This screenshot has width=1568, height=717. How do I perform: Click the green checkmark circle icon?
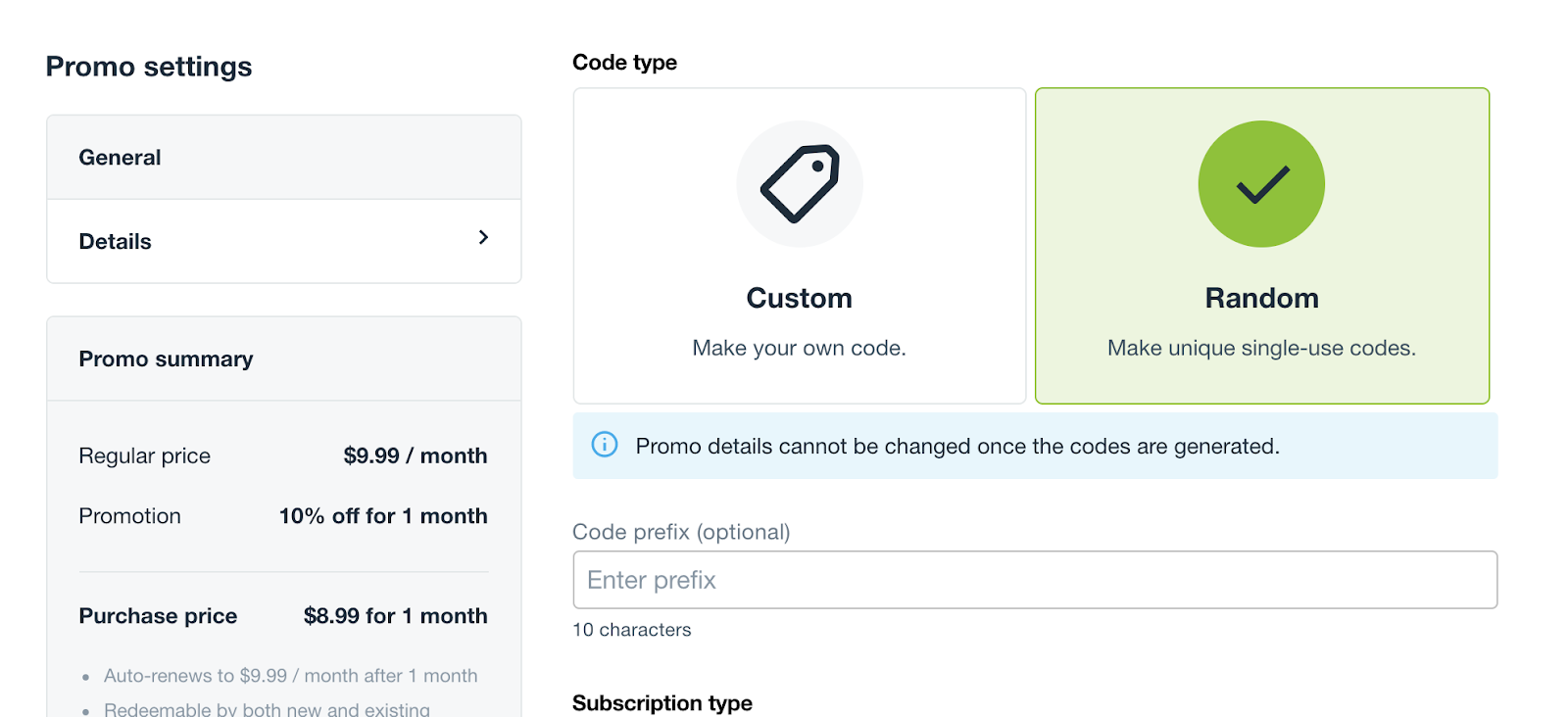coord(1261,184)
